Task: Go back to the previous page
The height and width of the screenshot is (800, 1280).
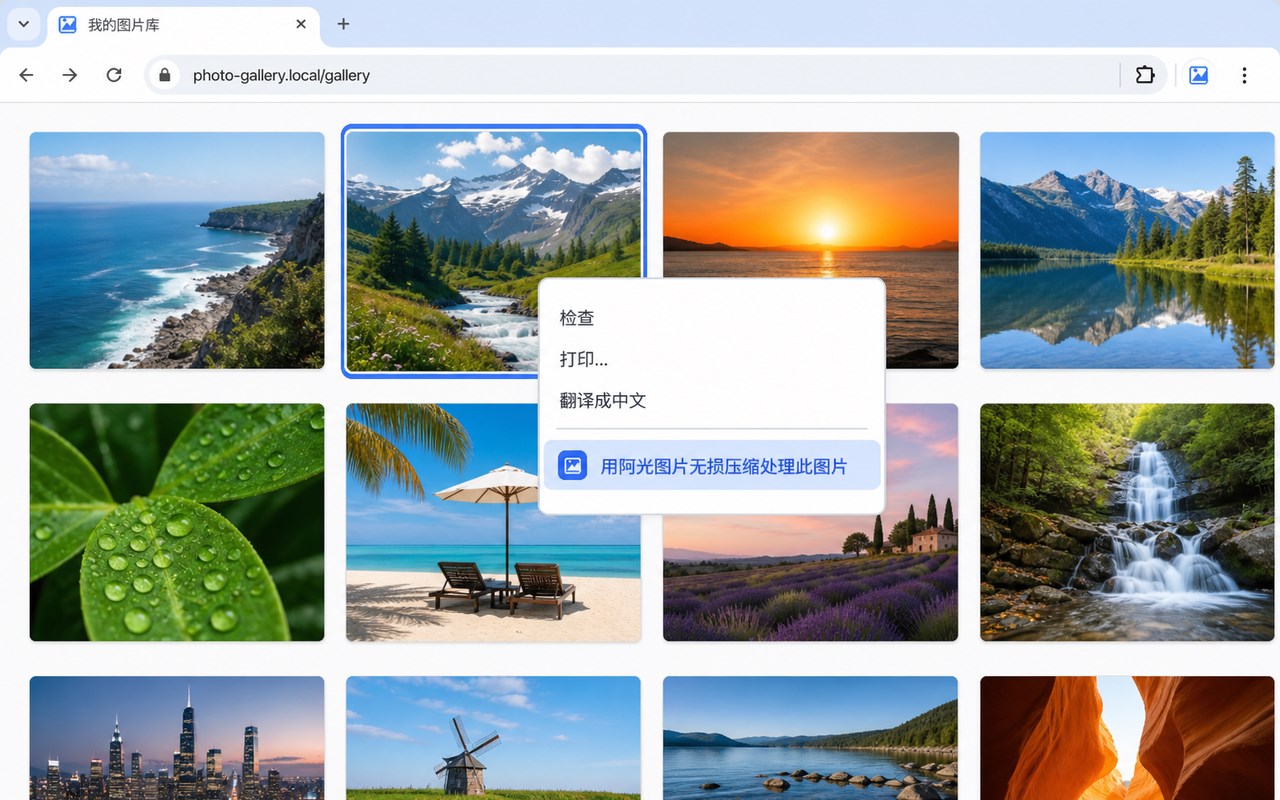Action: tap(27, 75)
